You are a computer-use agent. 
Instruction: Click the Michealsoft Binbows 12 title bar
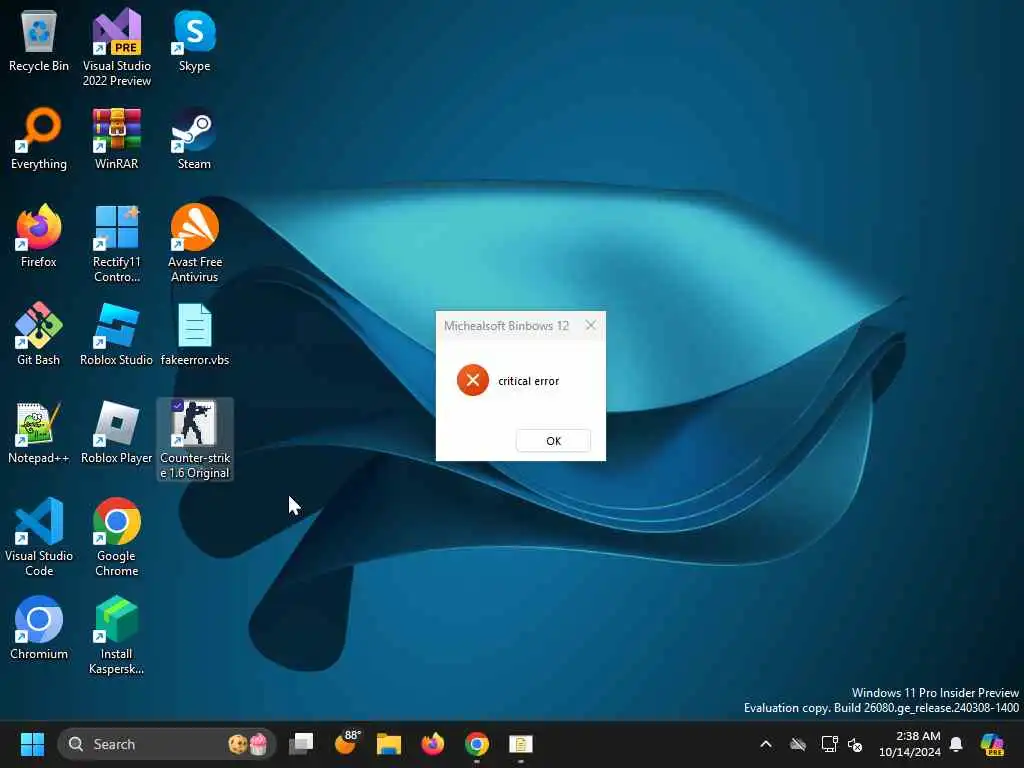pos(507,325)
